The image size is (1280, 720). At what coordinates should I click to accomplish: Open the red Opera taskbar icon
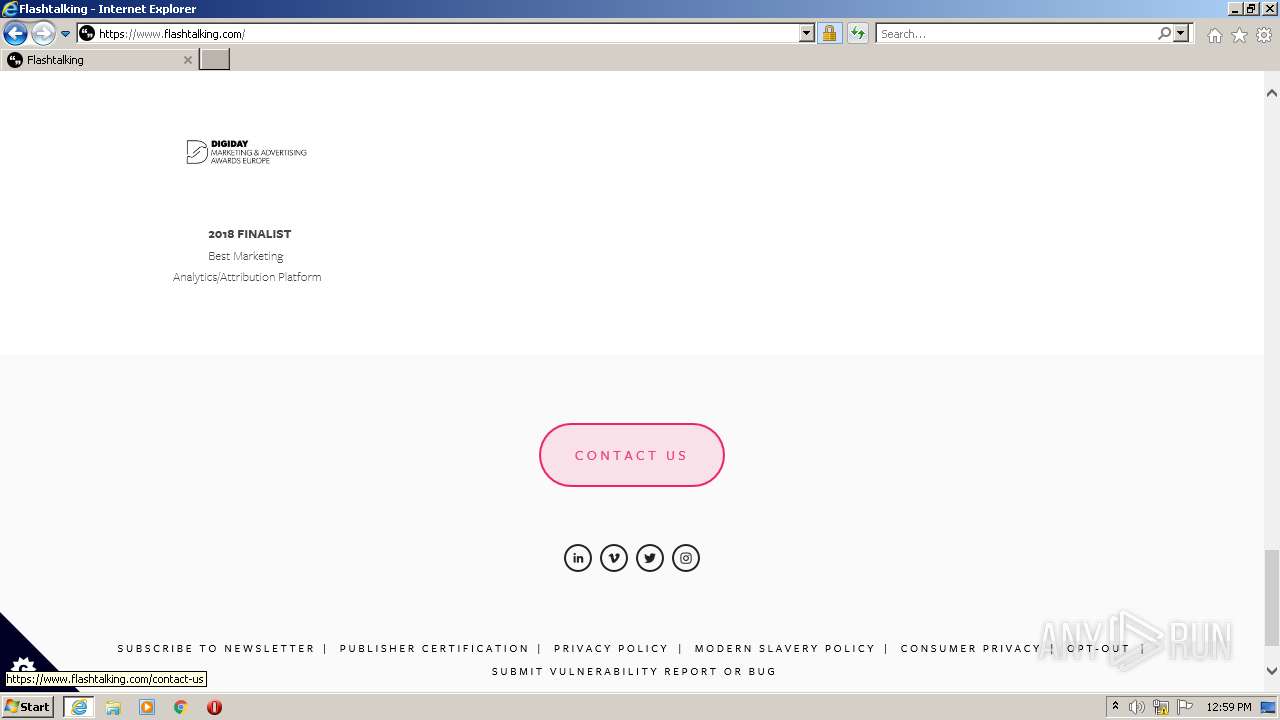tap(214, 707)
